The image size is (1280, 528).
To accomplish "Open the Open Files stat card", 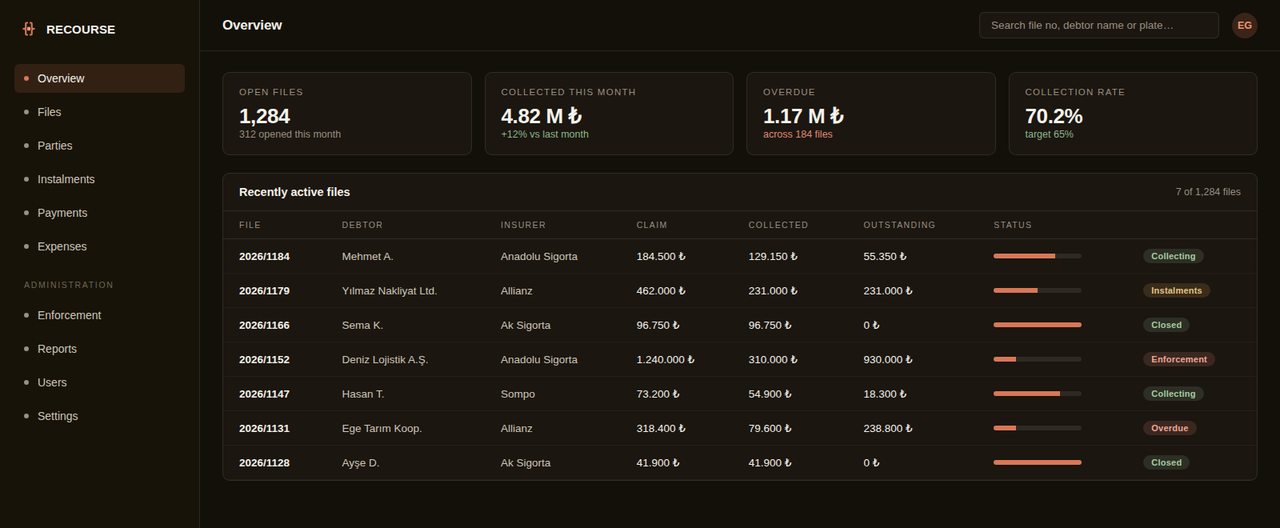I will (347, 113).
